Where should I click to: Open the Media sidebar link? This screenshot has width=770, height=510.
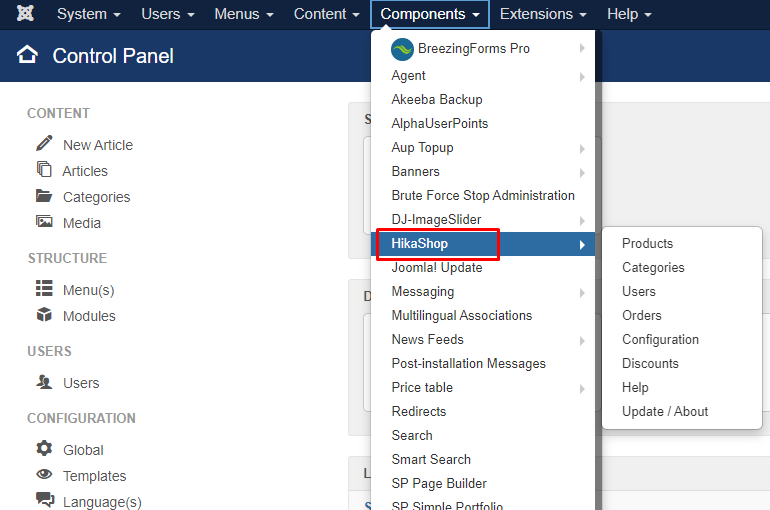point(82,223)
